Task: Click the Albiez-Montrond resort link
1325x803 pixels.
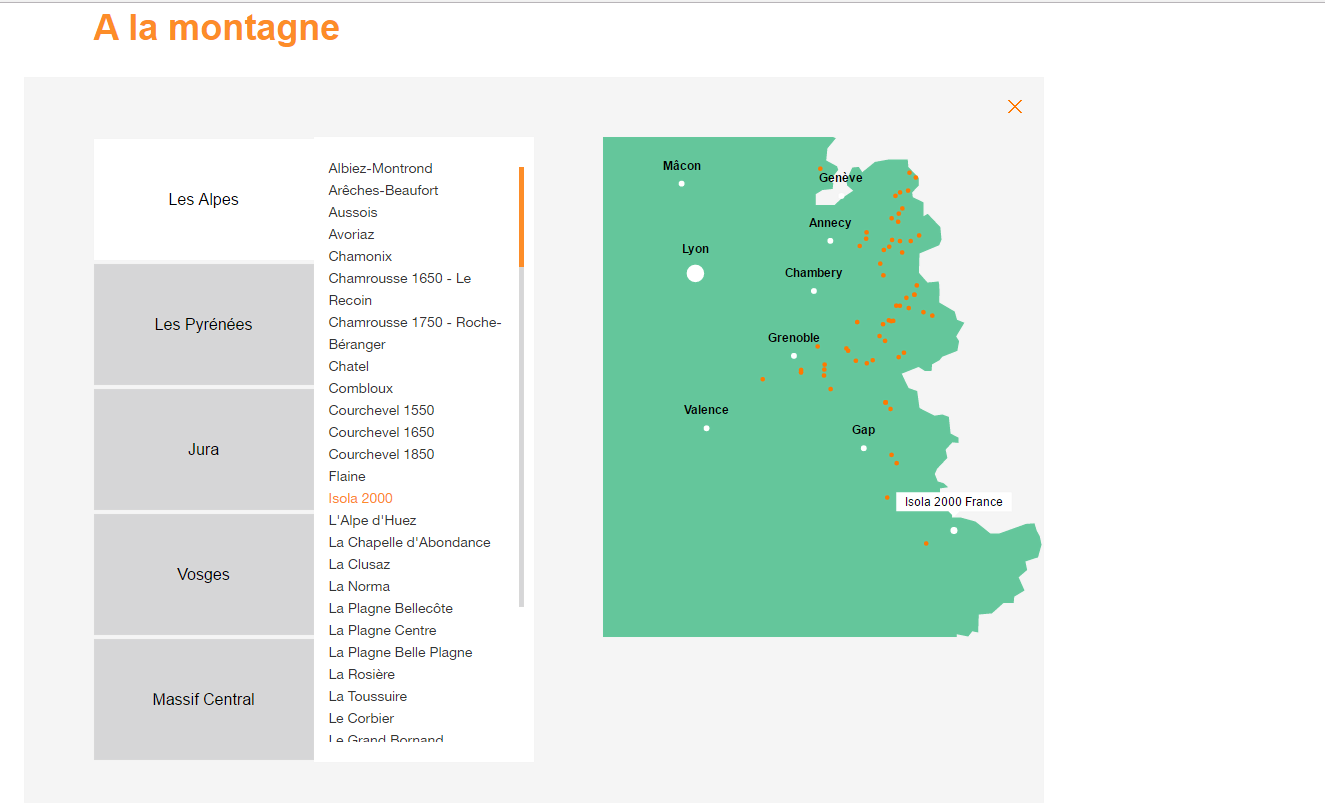Action: pyautogui.click(x=380, y=169)
